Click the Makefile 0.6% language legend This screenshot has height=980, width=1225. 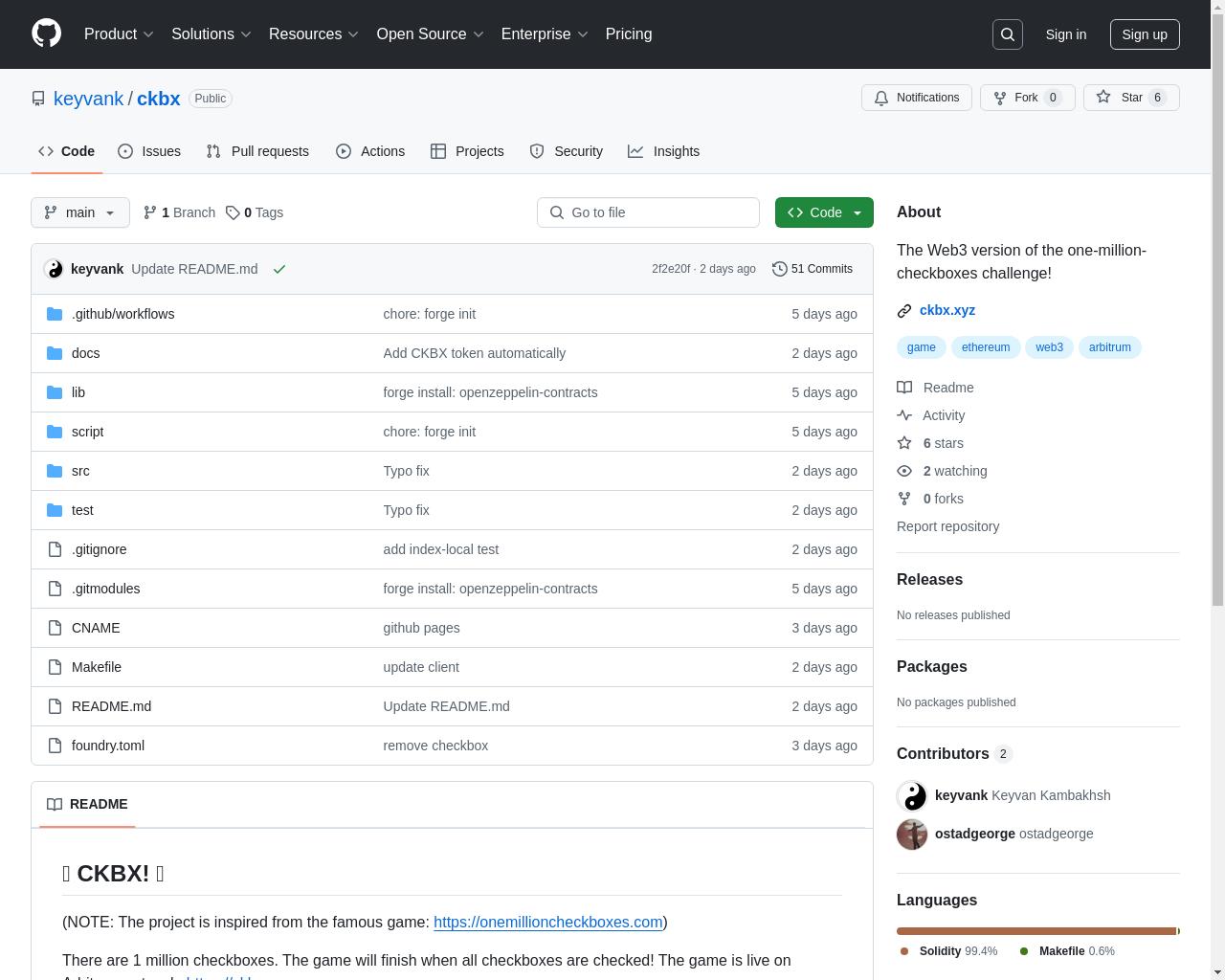pyautogui.click(x=1067, y=951)
